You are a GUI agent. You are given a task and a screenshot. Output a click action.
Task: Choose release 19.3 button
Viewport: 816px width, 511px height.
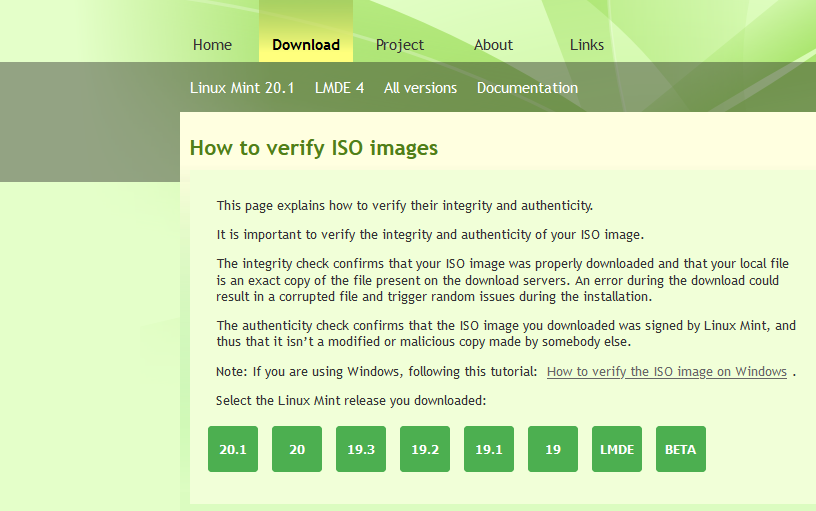[361, 449]
